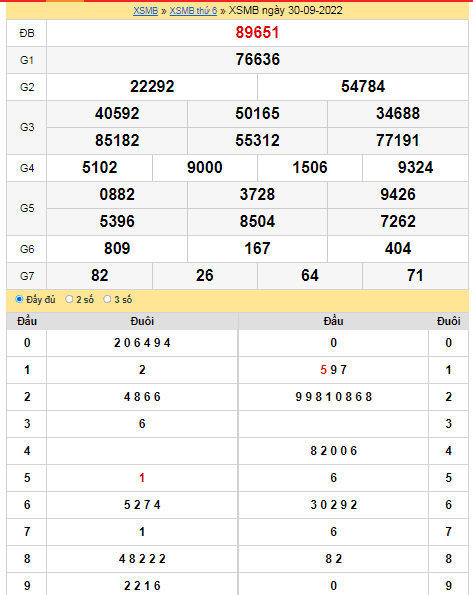Click the special prize number 89651

(257, 33)
